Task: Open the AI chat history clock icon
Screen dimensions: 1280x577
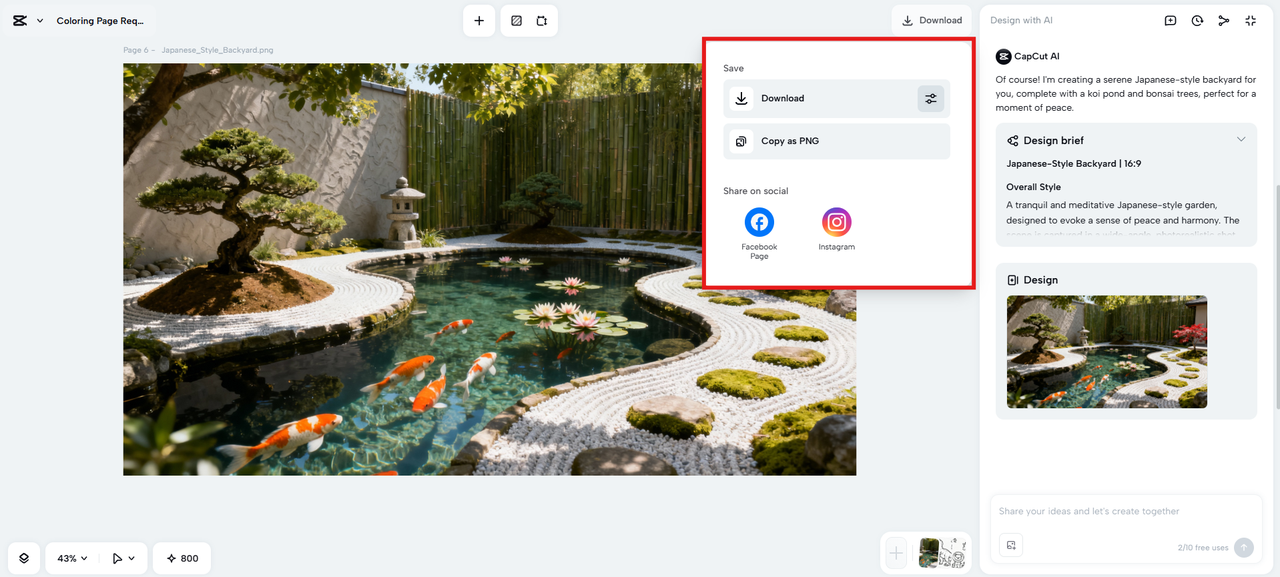Action: coord(1197,20)
